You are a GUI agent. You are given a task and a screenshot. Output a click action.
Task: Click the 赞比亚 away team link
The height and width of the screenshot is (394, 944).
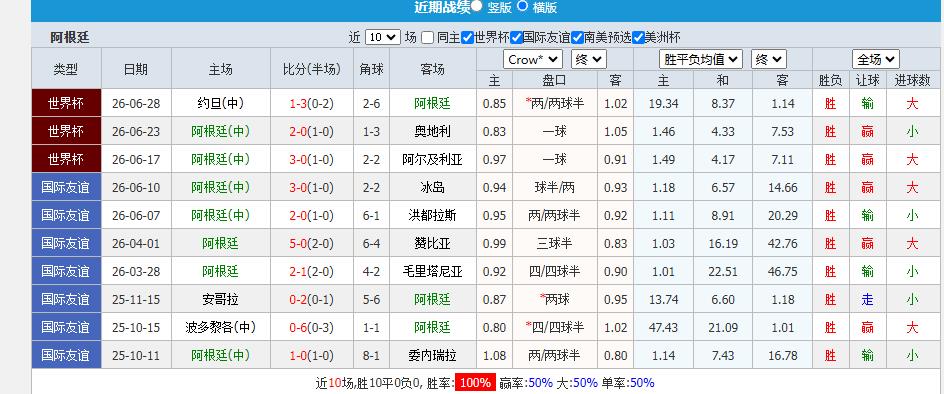pos(432,243)
